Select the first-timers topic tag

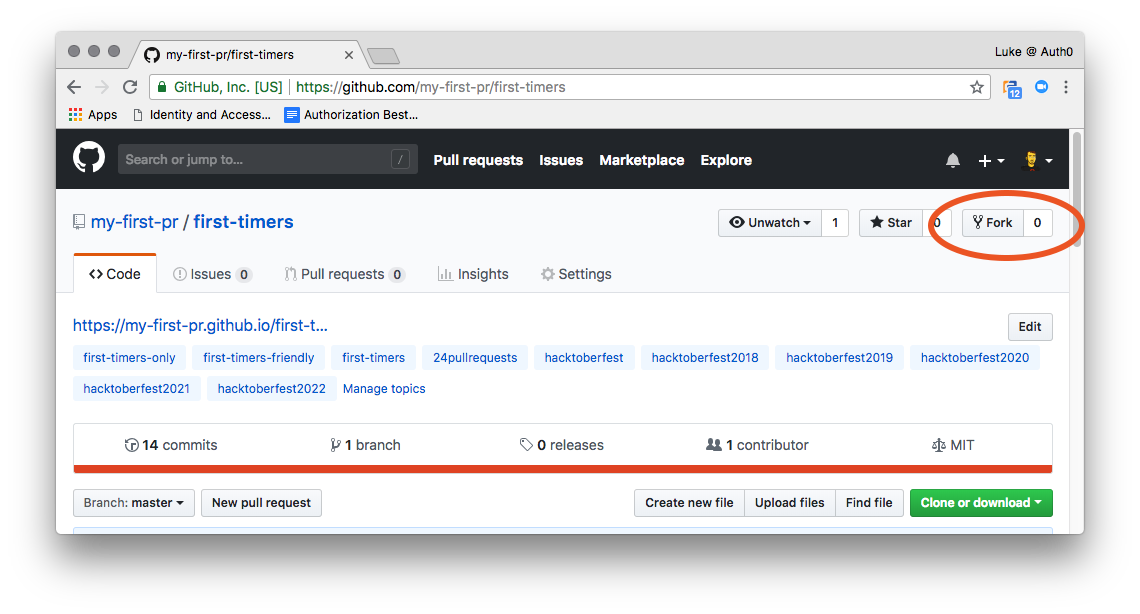(x=374, y=358)
